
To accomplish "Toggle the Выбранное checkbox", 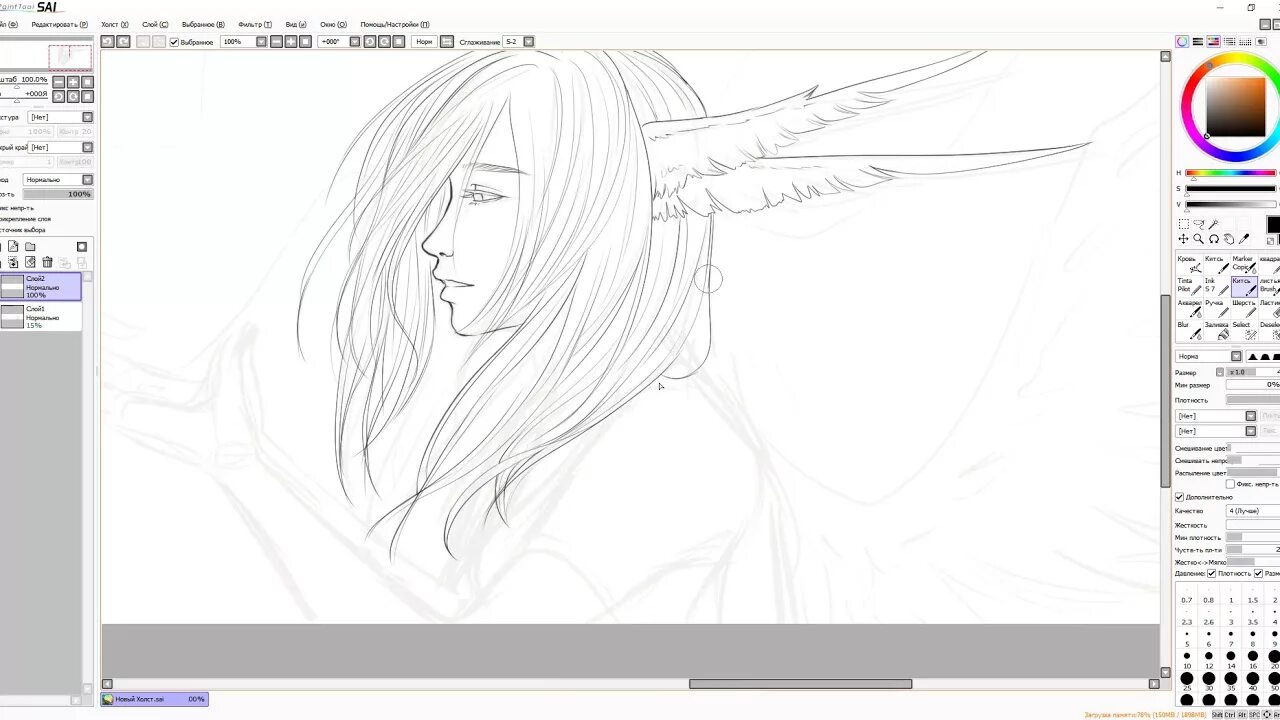I will pyautogui.click(x=174, y=42).
